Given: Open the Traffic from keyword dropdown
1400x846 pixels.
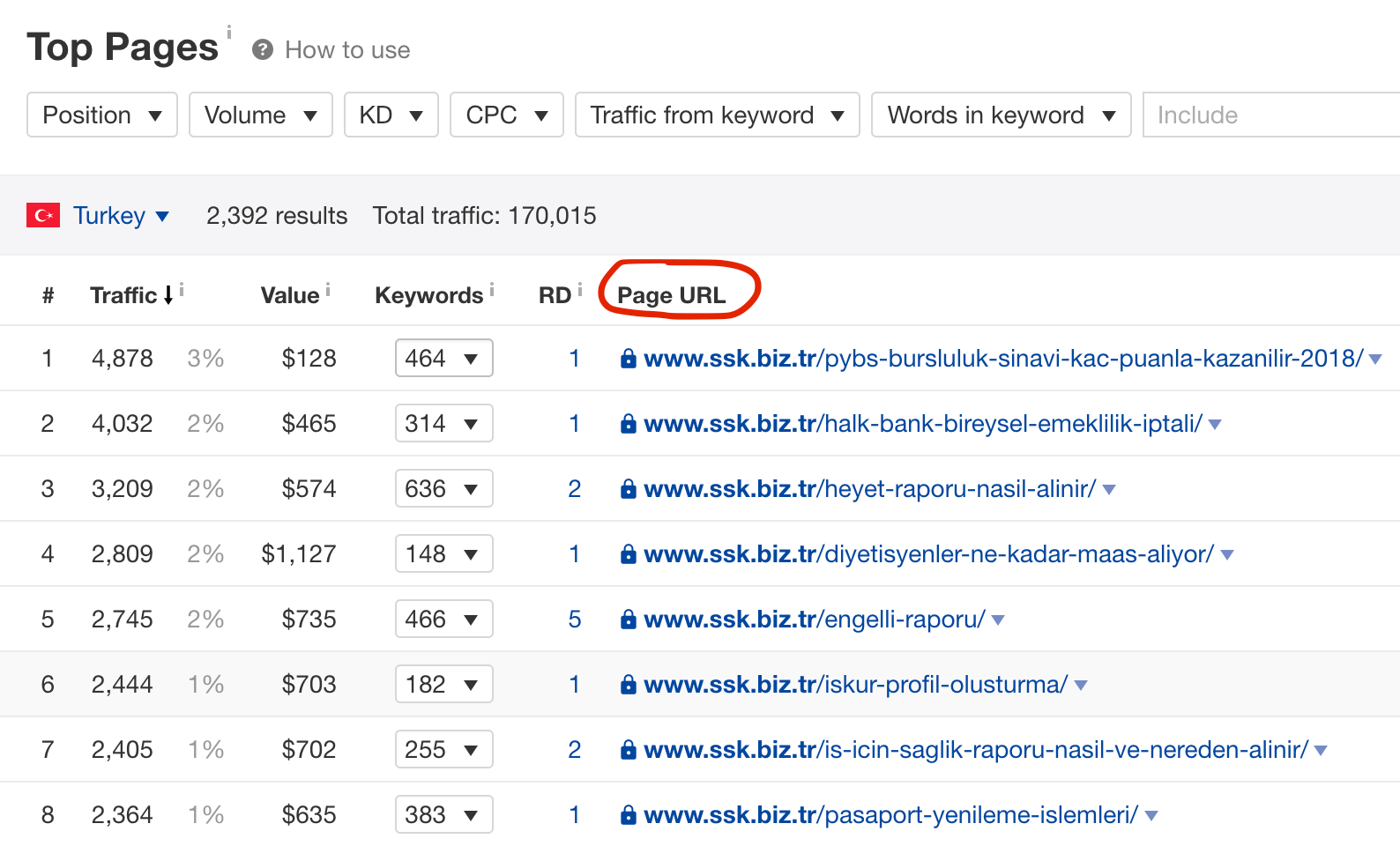Looking at the screenshot, I should click(718, 115).
